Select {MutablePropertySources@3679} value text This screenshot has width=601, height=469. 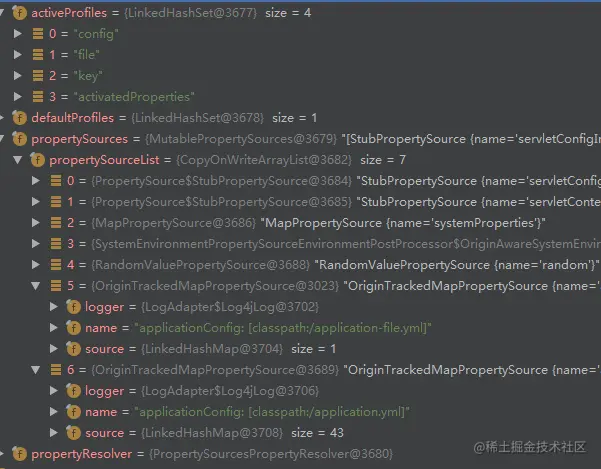tap(241, 139)
